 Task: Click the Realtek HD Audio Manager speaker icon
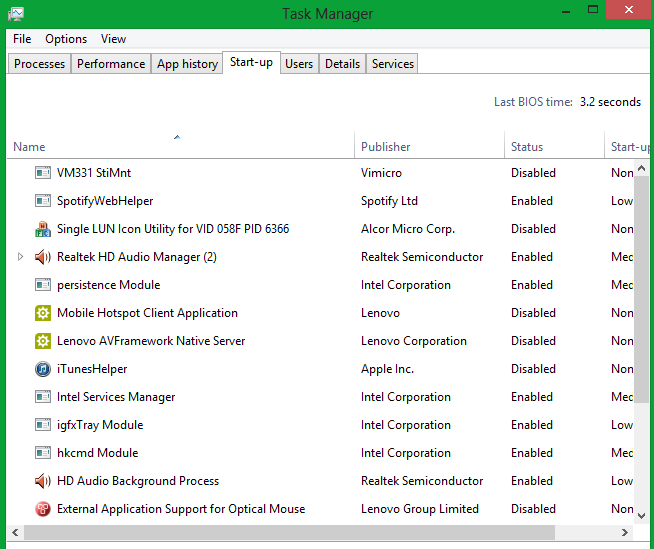(43, 257)
